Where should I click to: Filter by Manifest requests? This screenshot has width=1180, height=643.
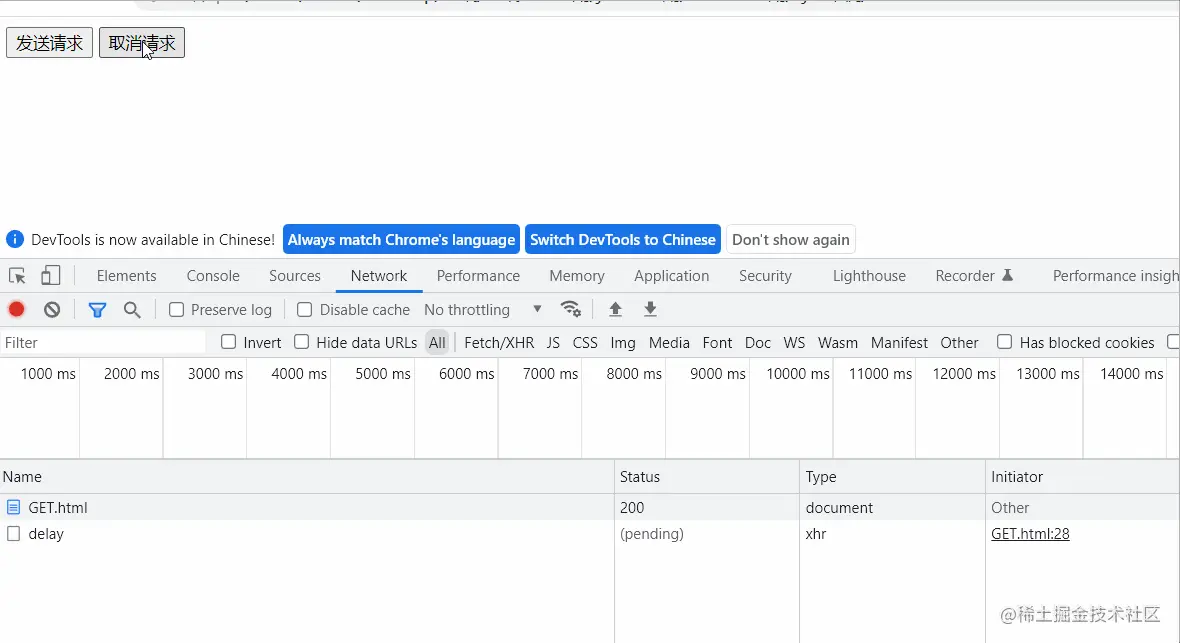899,343
